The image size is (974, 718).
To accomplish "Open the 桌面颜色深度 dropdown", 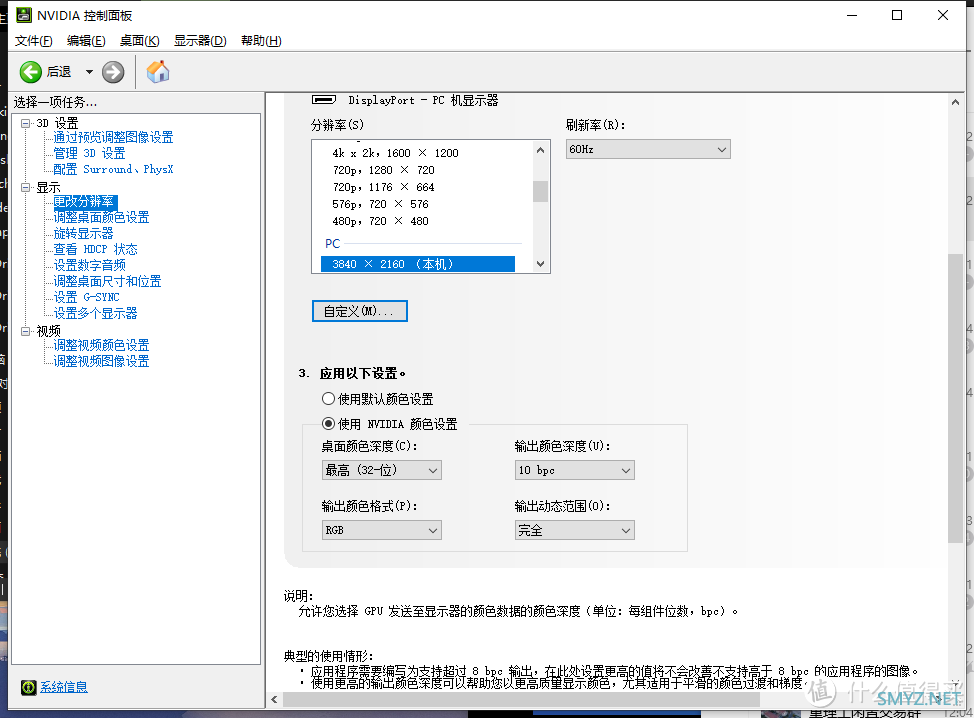I will point(381,470).
